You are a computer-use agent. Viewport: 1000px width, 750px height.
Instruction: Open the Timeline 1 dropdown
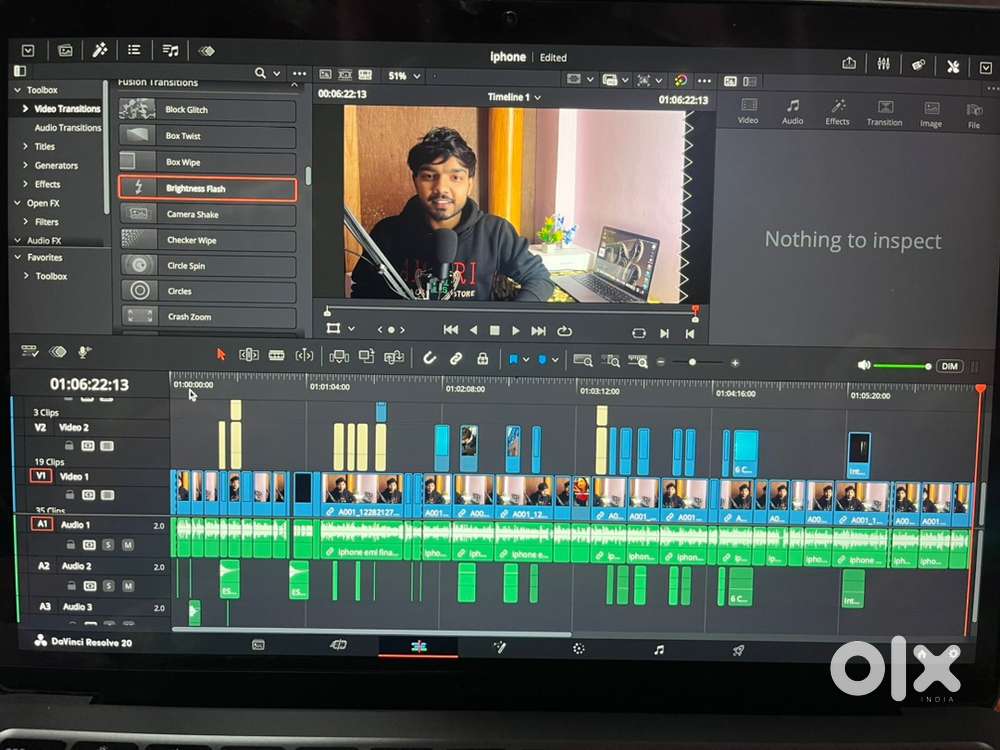[x=514, y=97]
